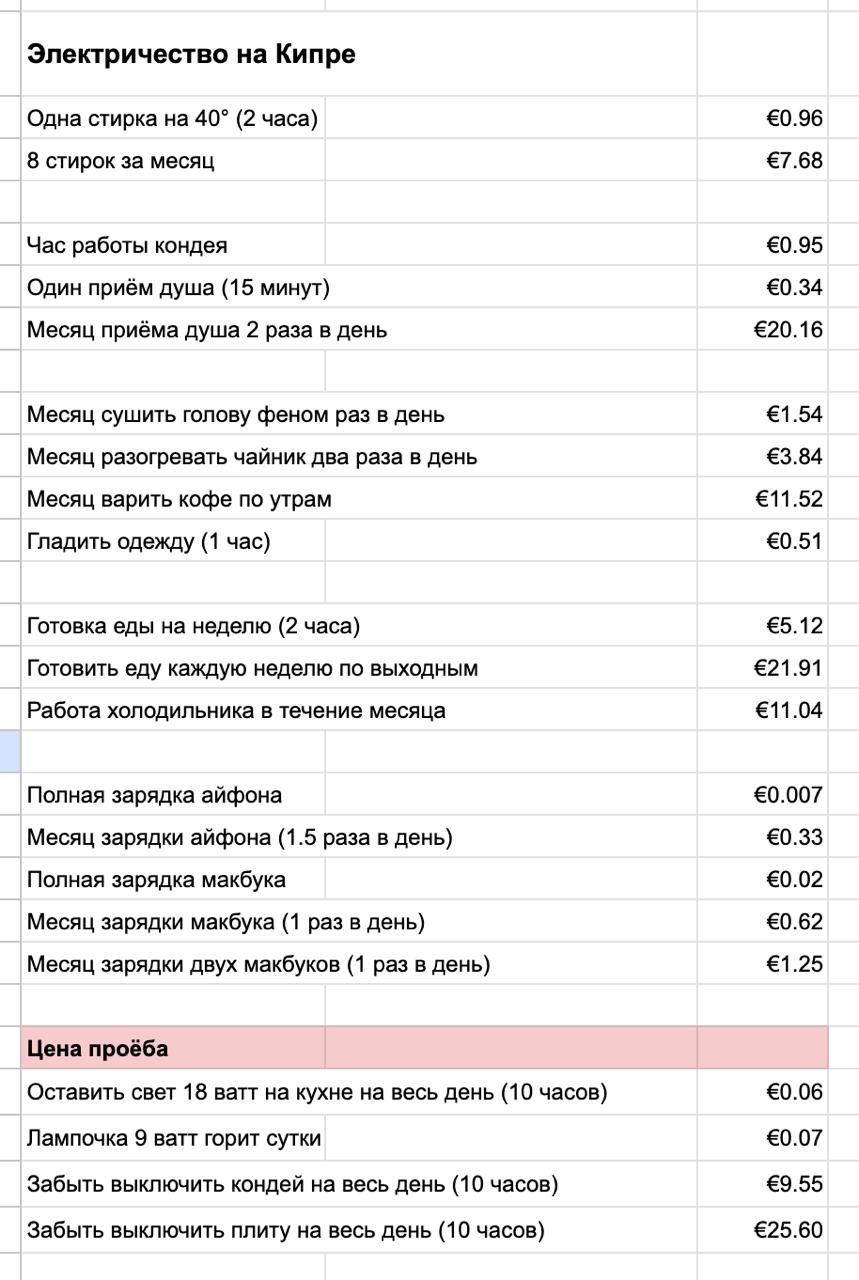Screen dimensions: 859x1280
Task: Click the €0.007 iPhone charge cost cell
Action: pyautogui.click(x=788, y=795)
